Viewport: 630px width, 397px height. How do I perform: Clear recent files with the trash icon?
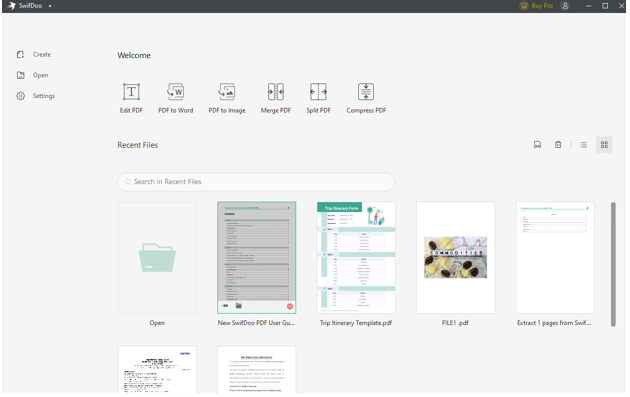point(558,145)
